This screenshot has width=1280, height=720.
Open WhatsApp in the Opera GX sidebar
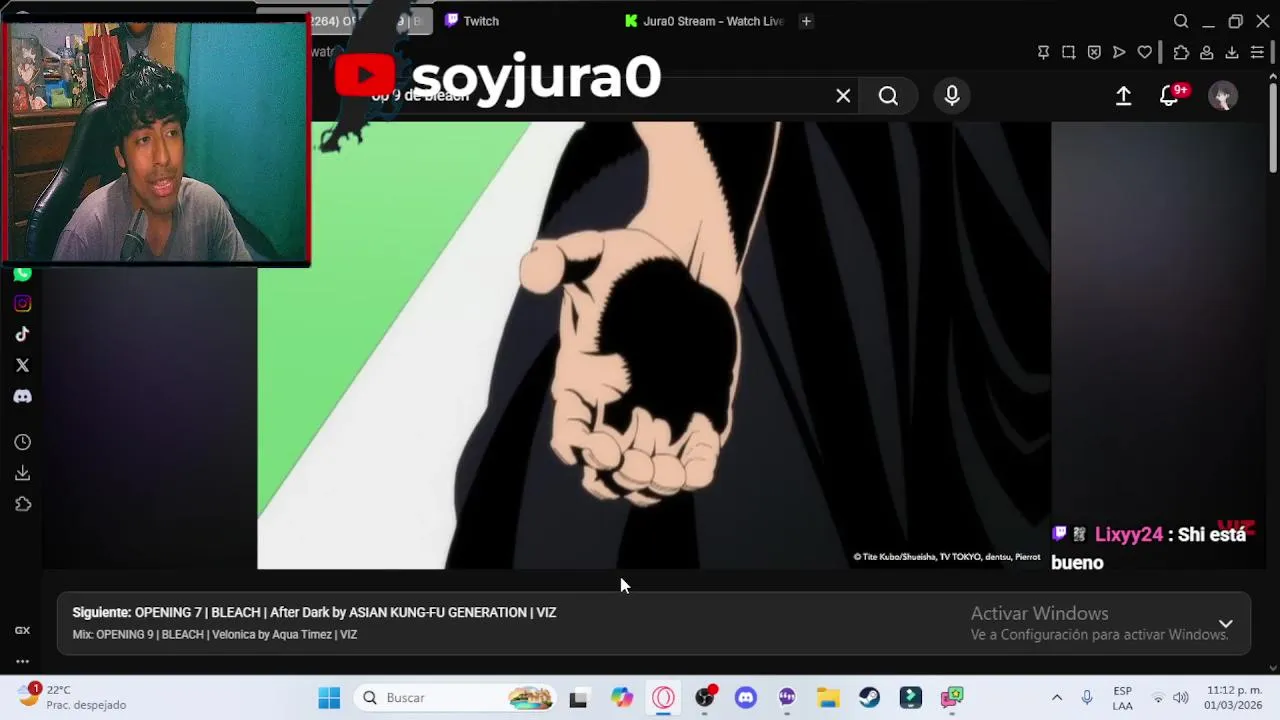pyautogui.click(x=22, y=274)
